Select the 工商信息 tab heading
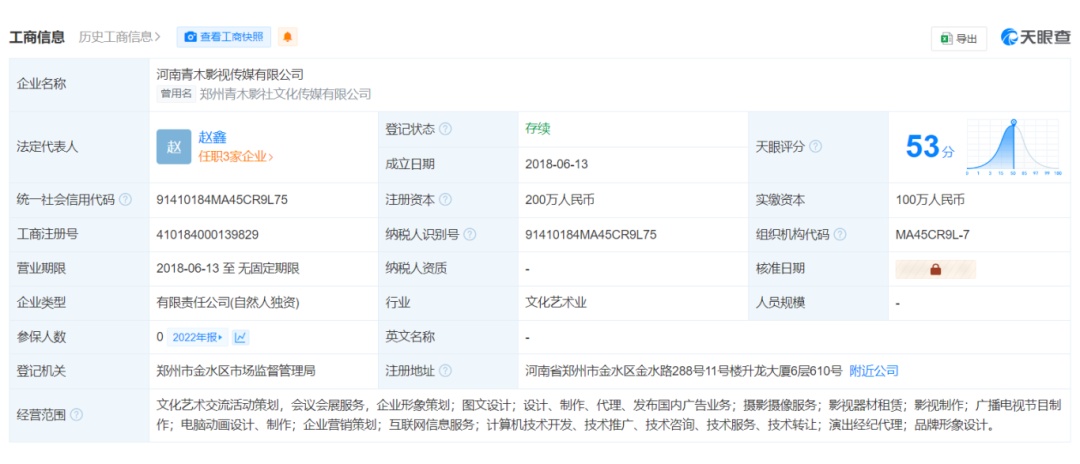 pyautogui.click(x=37, y=37)
